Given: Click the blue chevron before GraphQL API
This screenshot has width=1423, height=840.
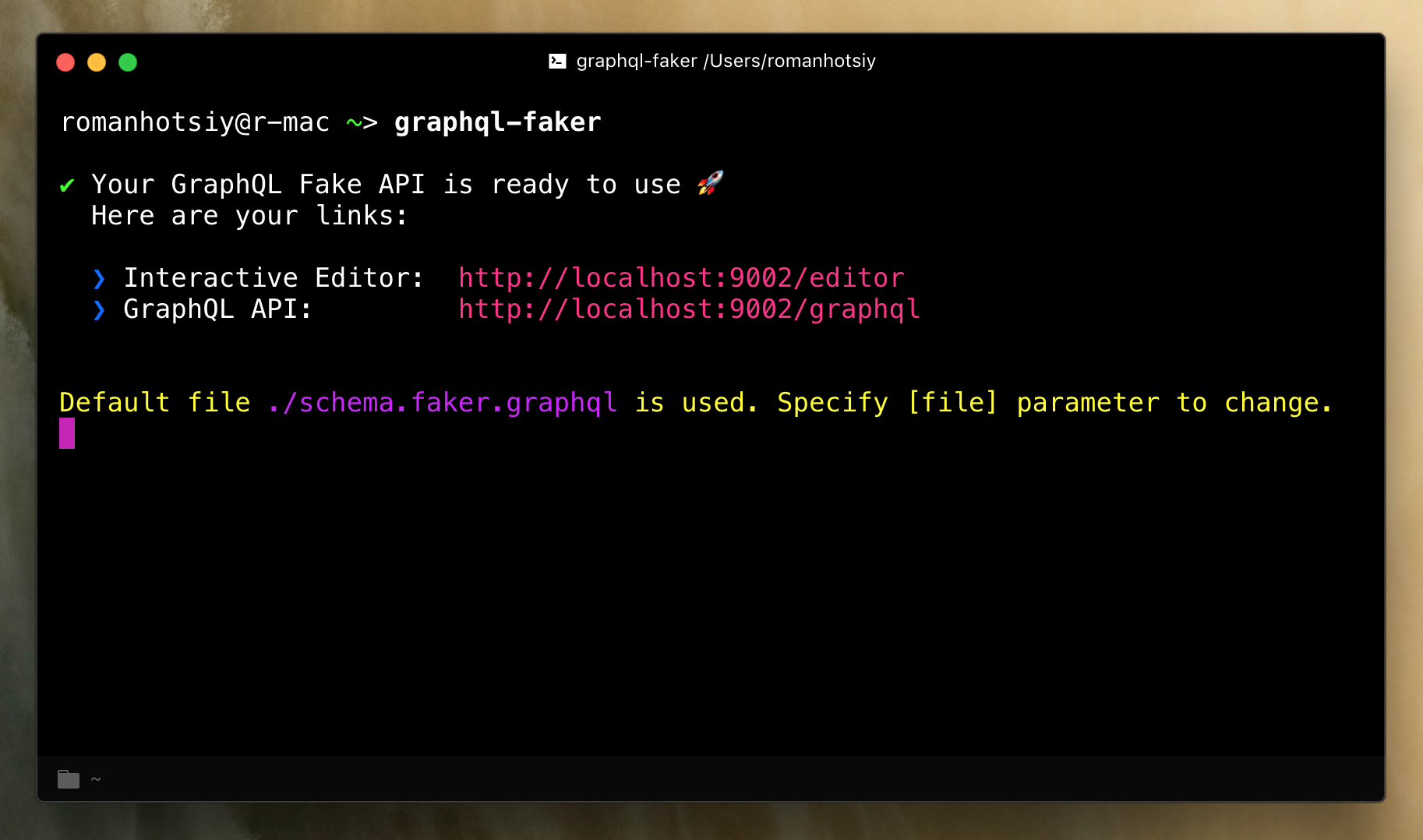Looking at the screenshot, I should point(98,309).
